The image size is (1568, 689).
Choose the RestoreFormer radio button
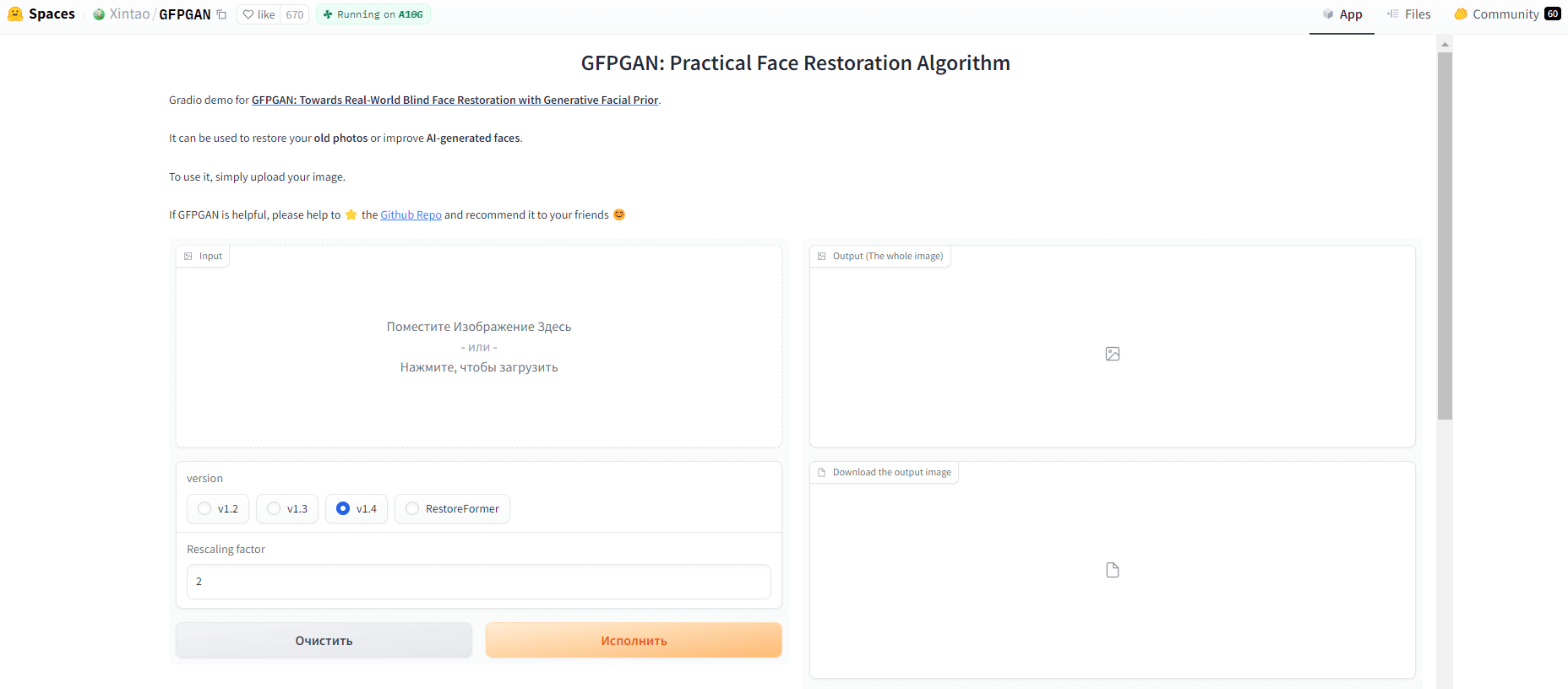tap(412, 508)
